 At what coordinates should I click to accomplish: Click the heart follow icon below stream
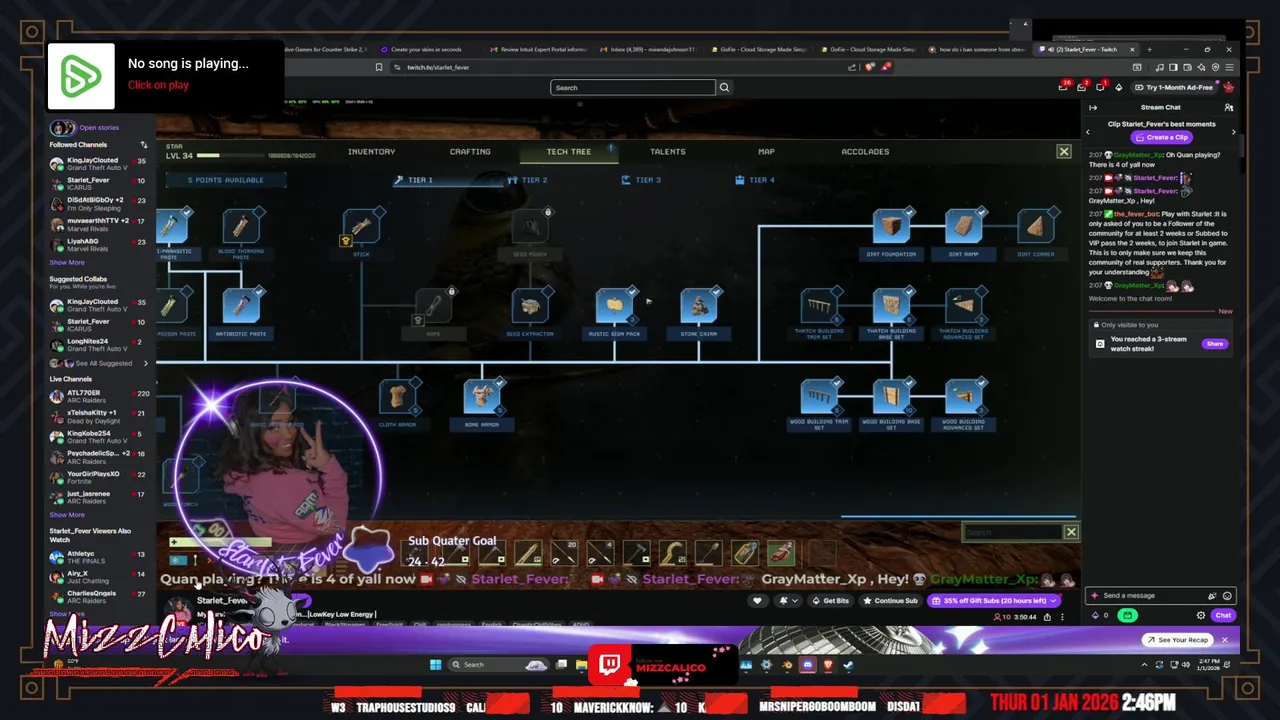coord(757,601)
